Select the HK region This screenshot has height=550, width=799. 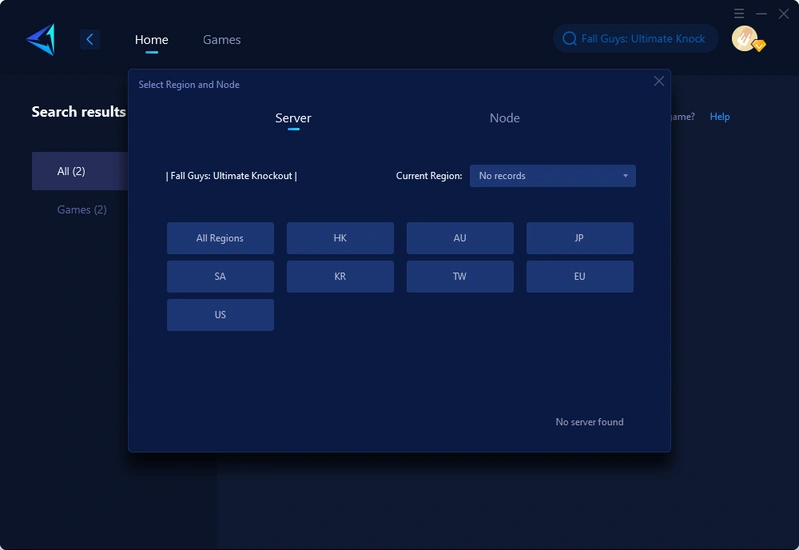pos(340,238)
